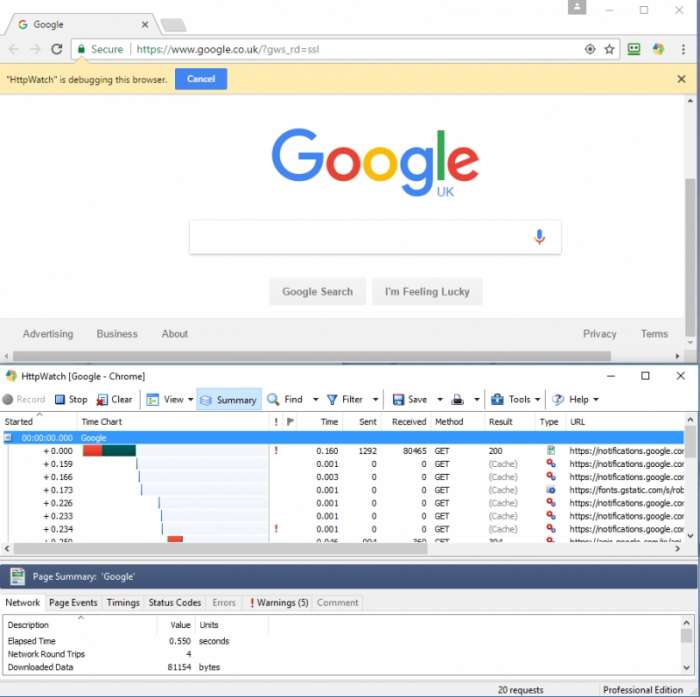Stop recording in HttpWatch
Screen dimensions: 700x697
click(x=71, y=399)
